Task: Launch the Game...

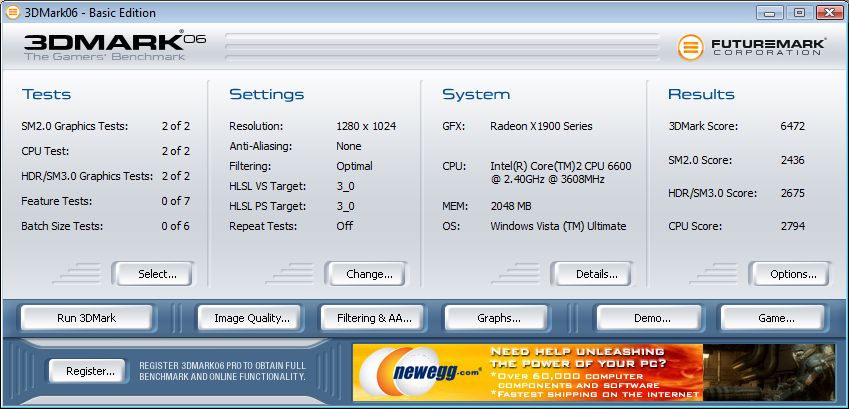Action: [773, 318]
